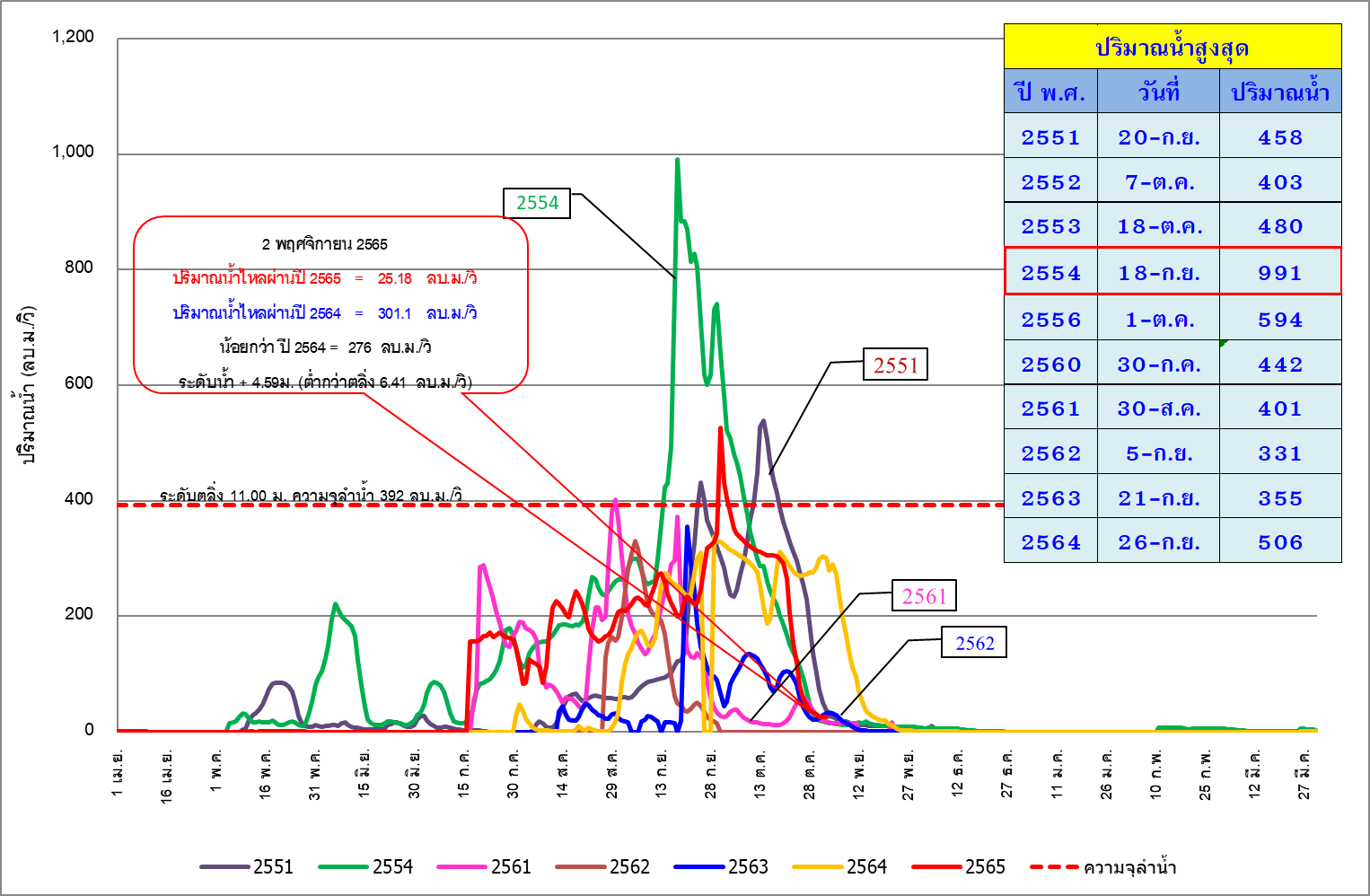This screenshot has height=896, width=1370.
Task: Click the blue 2562 callout label on the chart
Action: (974, 643)
